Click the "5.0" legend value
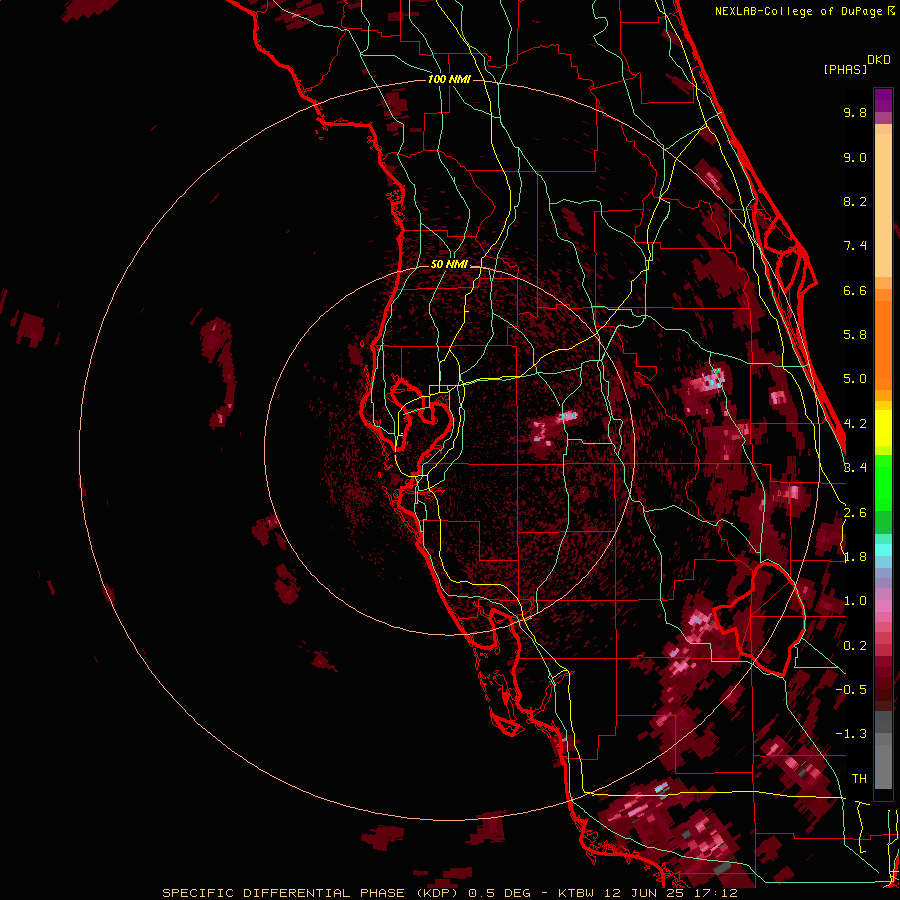Screen dimensions: 900x900 (x=855, y=379)
